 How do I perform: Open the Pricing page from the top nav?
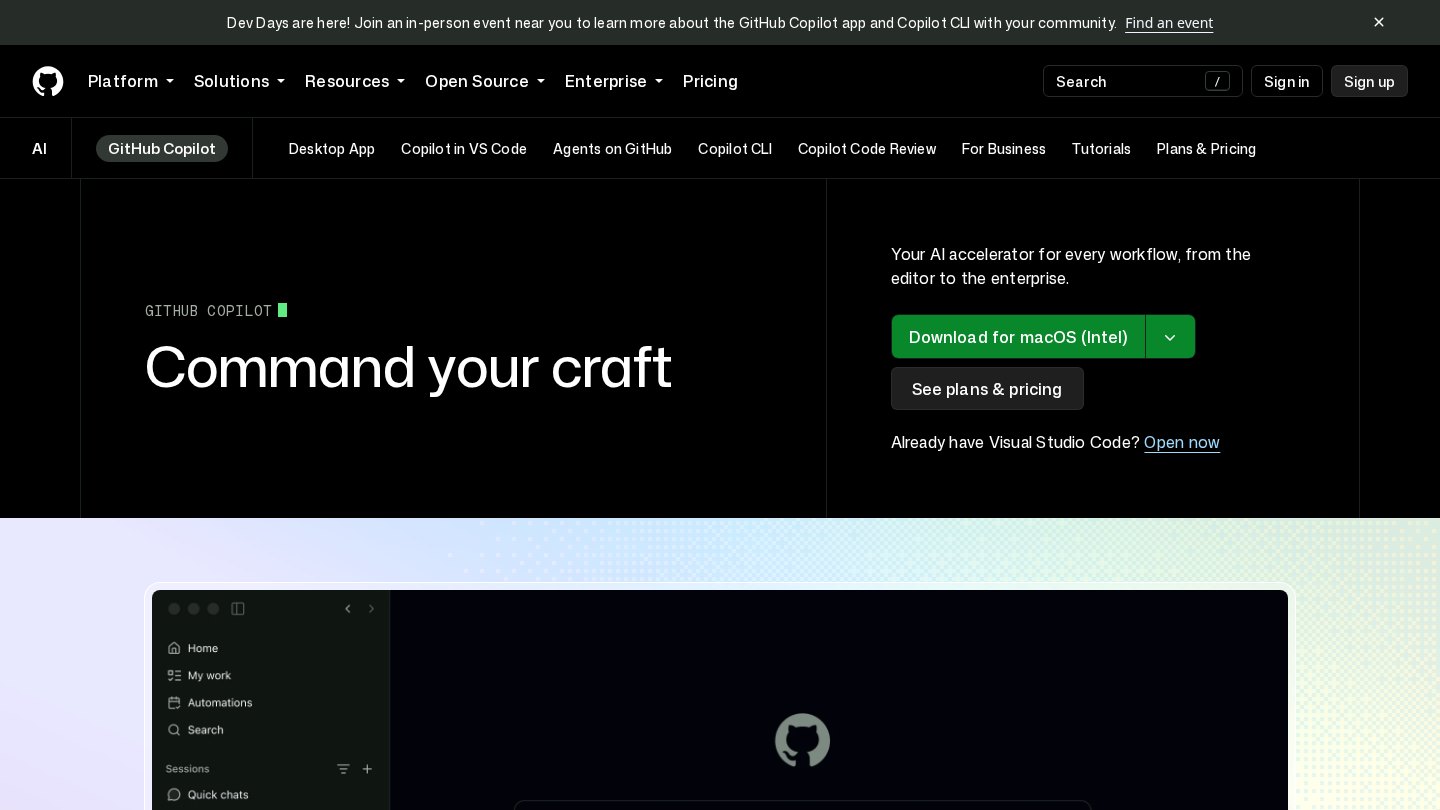[x=710, y=81]
